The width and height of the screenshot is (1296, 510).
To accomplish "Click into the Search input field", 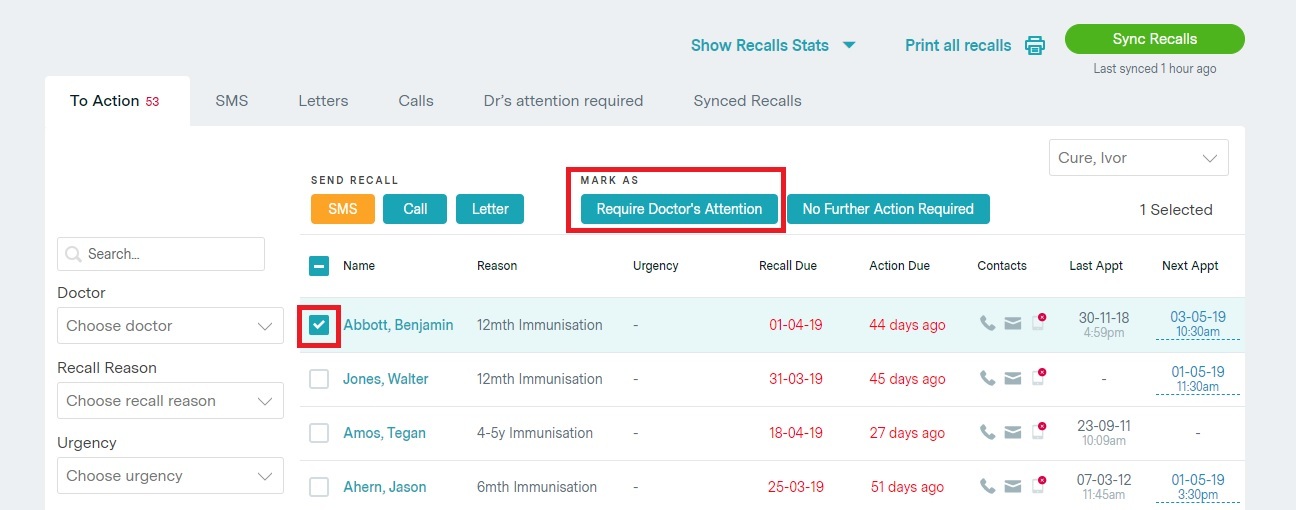I will [x=170, y=254].
